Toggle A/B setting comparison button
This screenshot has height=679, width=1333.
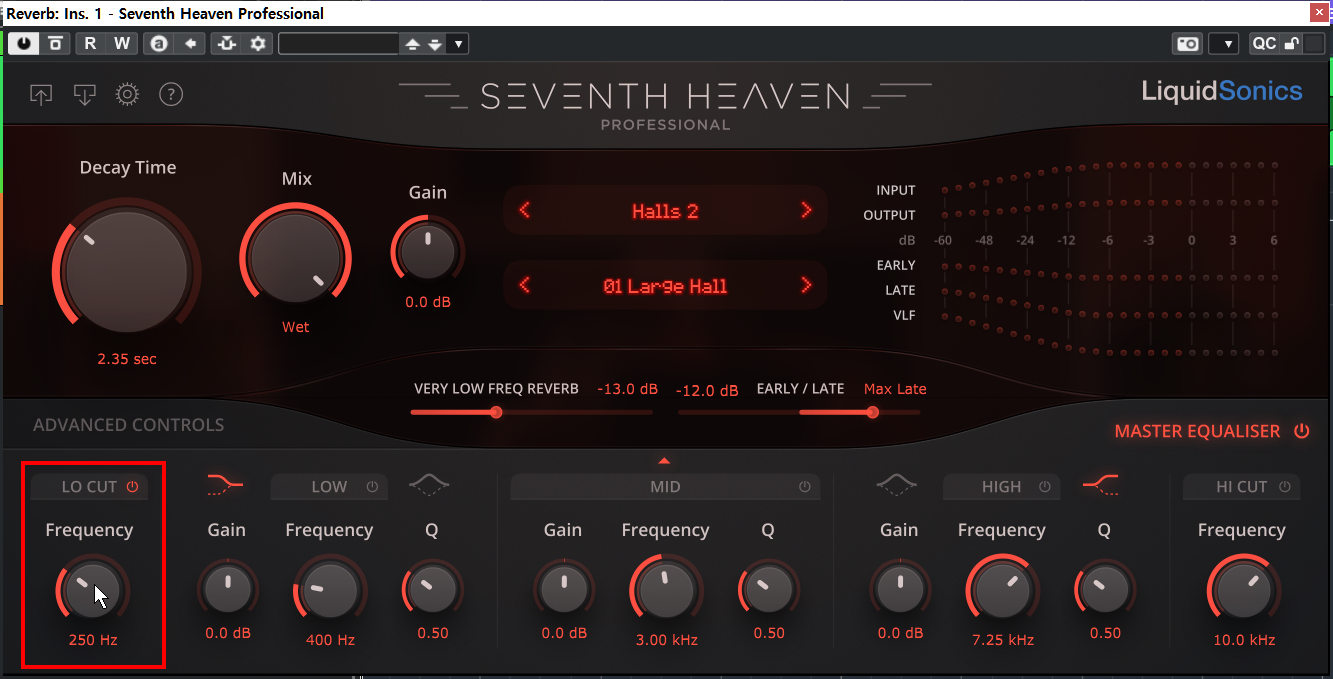coord(158,44)
